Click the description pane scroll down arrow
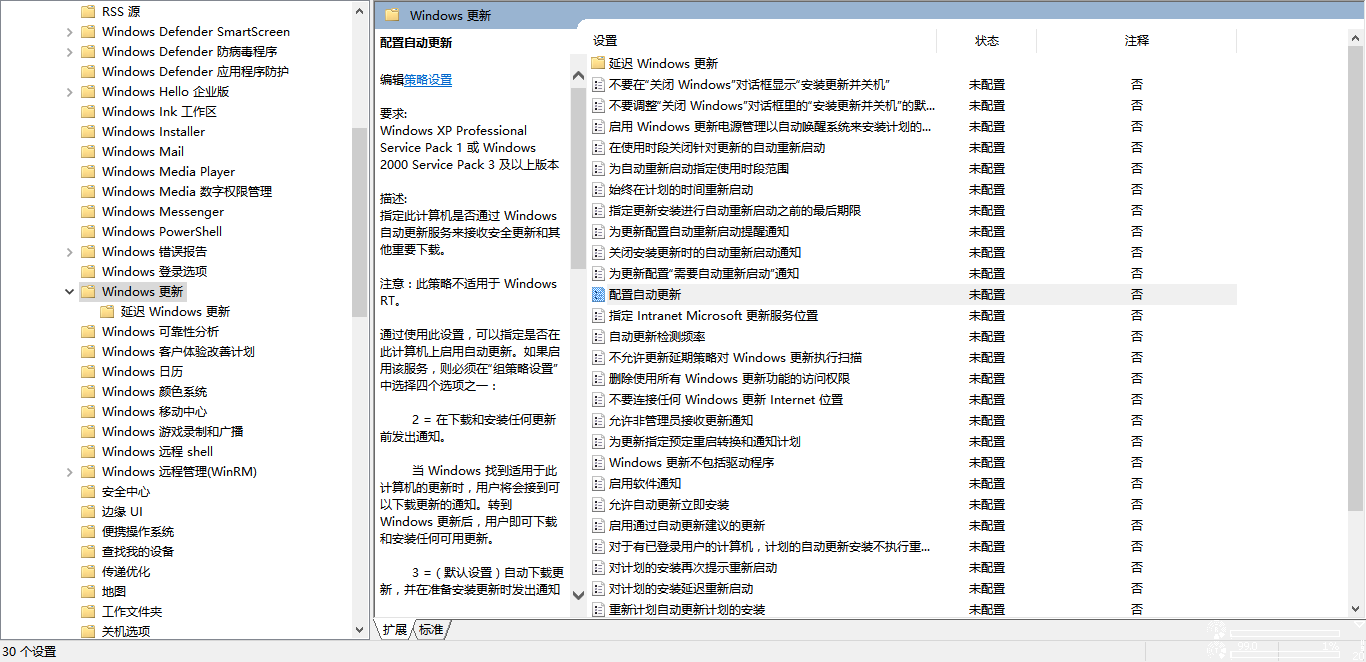Image resolution: width=1366 pixels, height=662 pixels. [578, 595]
